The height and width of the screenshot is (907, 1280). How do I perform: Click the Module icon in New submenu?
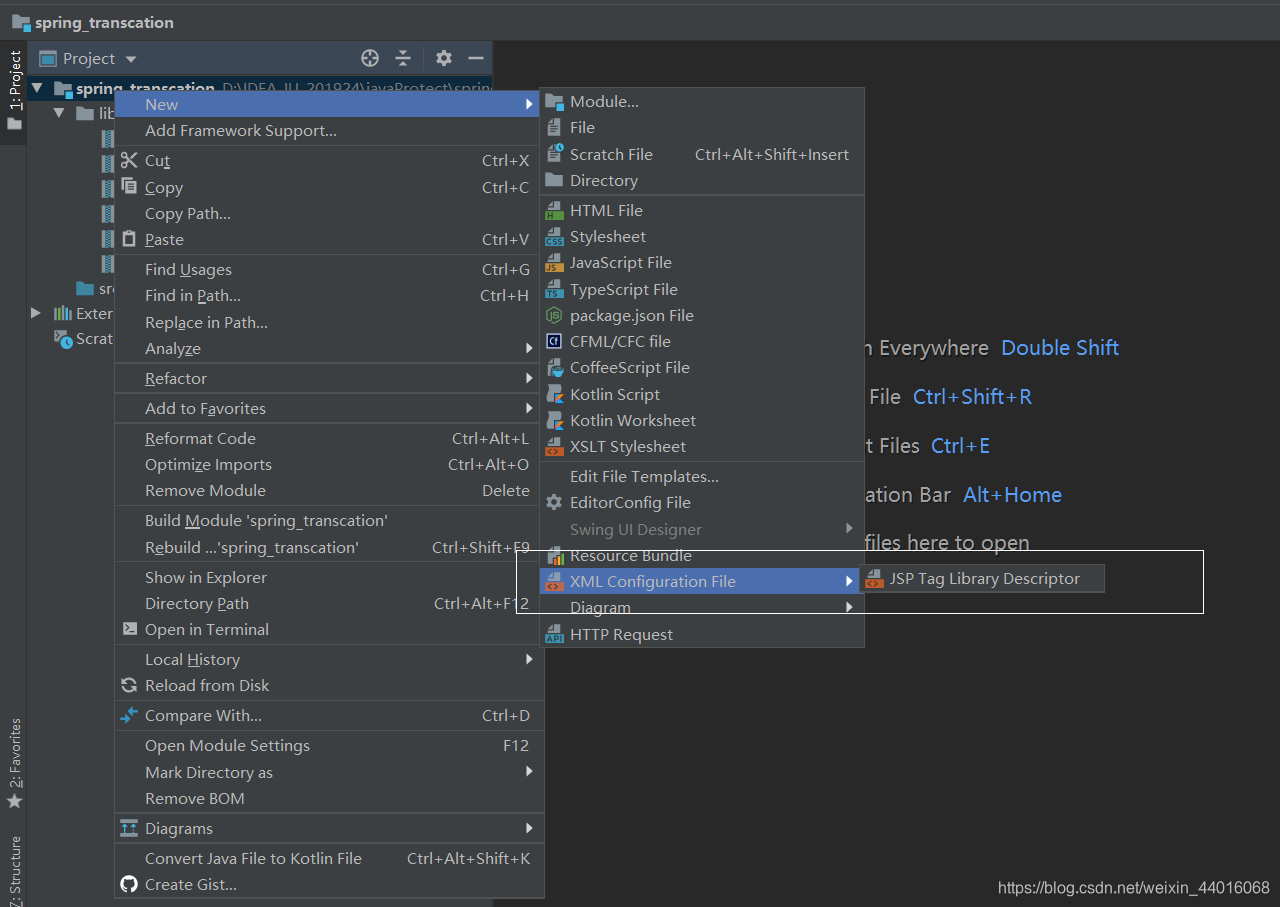pyautogui.click(x=554, y=102)
